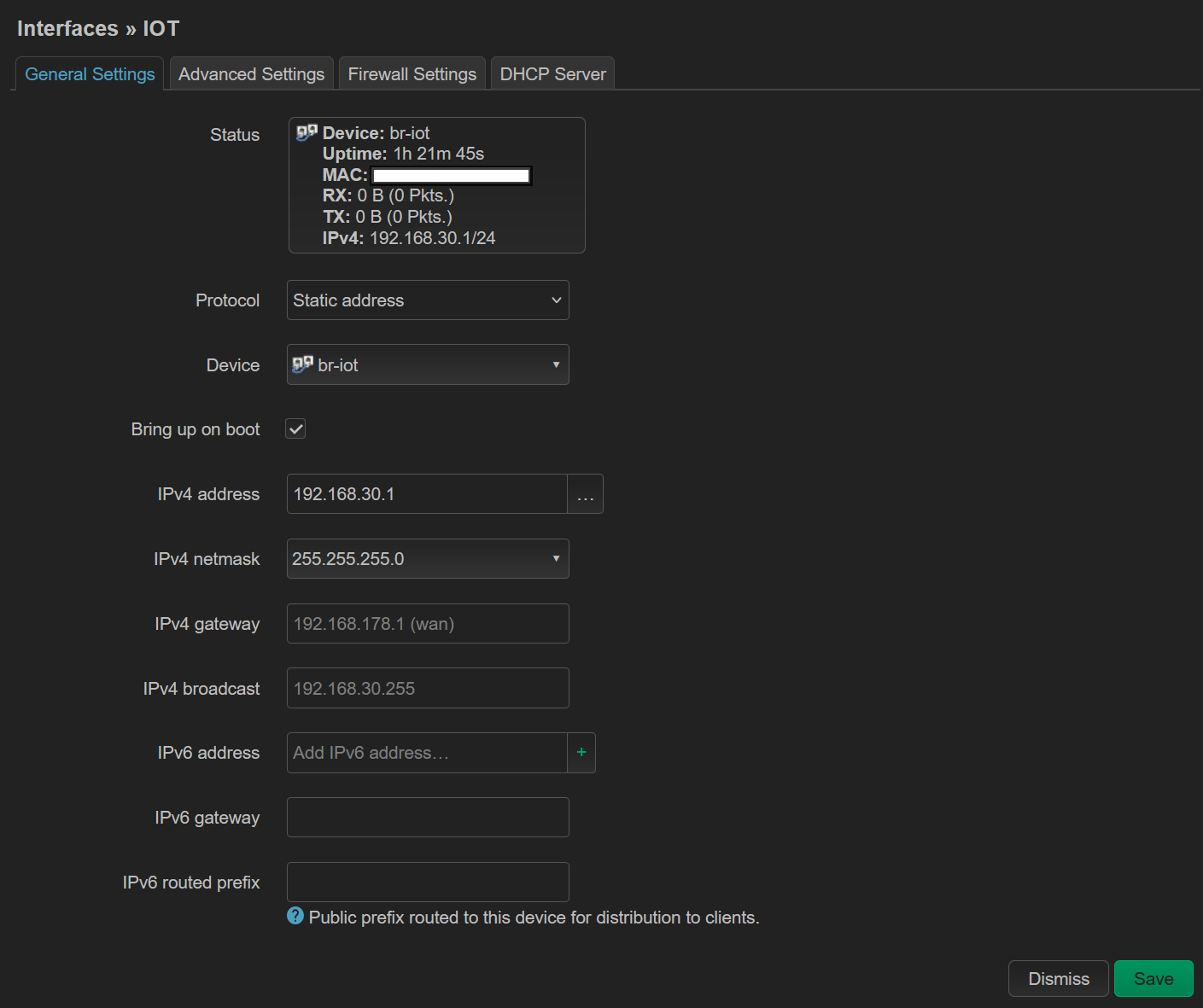Click the br-iot bridge icon in Device field
Viewport: 1203px width, 1008px height.
[303, 363]
